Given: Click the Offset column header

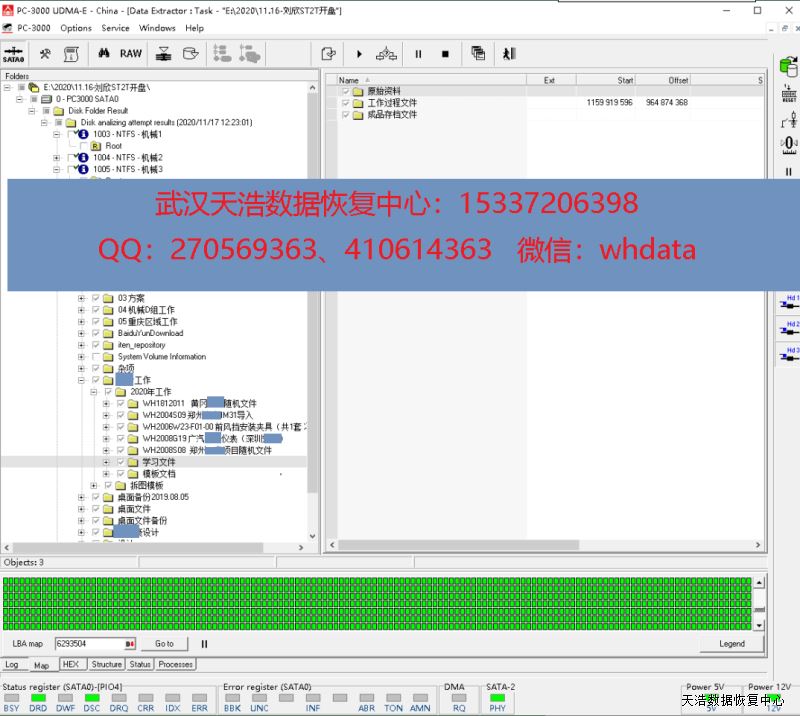Looking at the screenshot, I should pyautogui.click(x=678, y=80).
